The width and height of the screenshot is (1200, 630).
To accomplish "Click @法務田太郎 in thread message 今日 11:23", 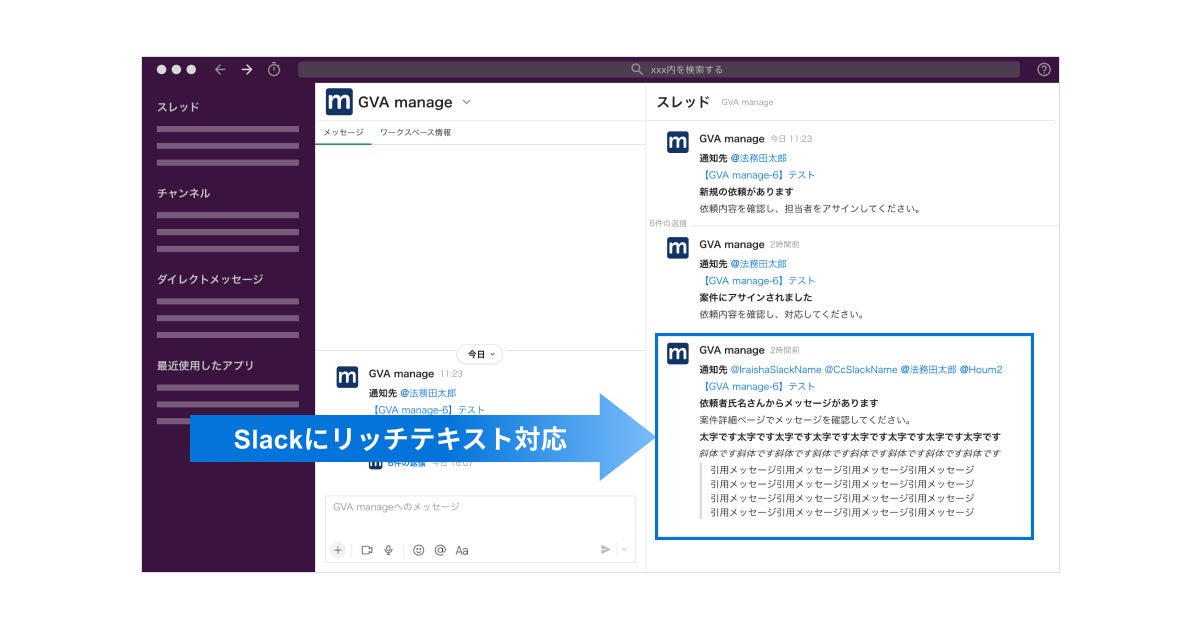I will click(x=758, y=158).
